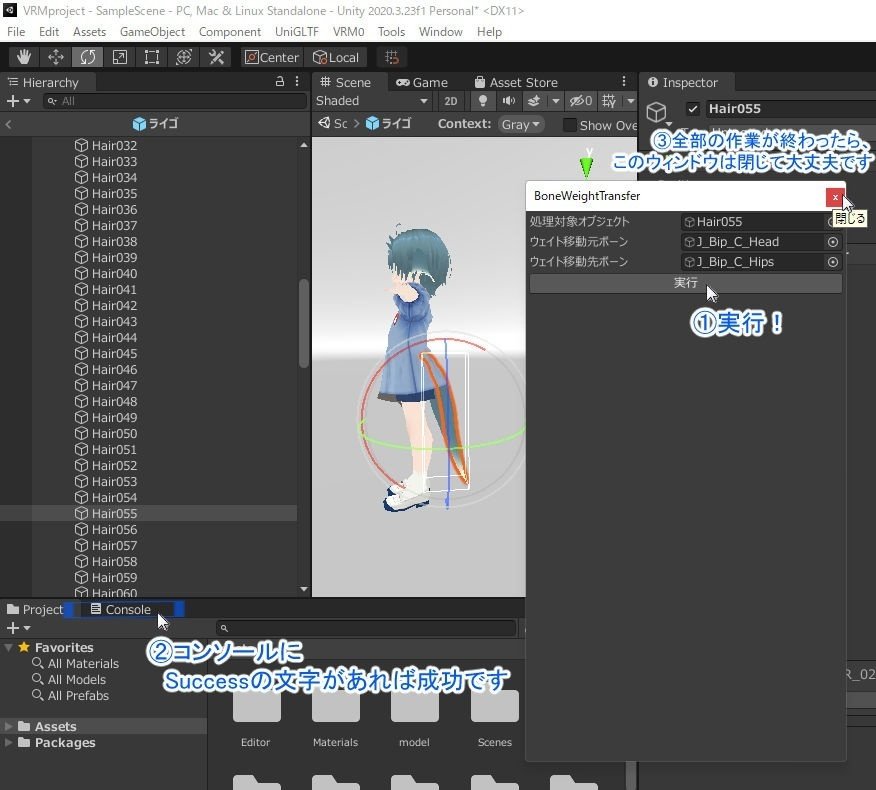
Task: Click the 実行 button in BoneWeightTransfer
Action: (x=685, y=283)
